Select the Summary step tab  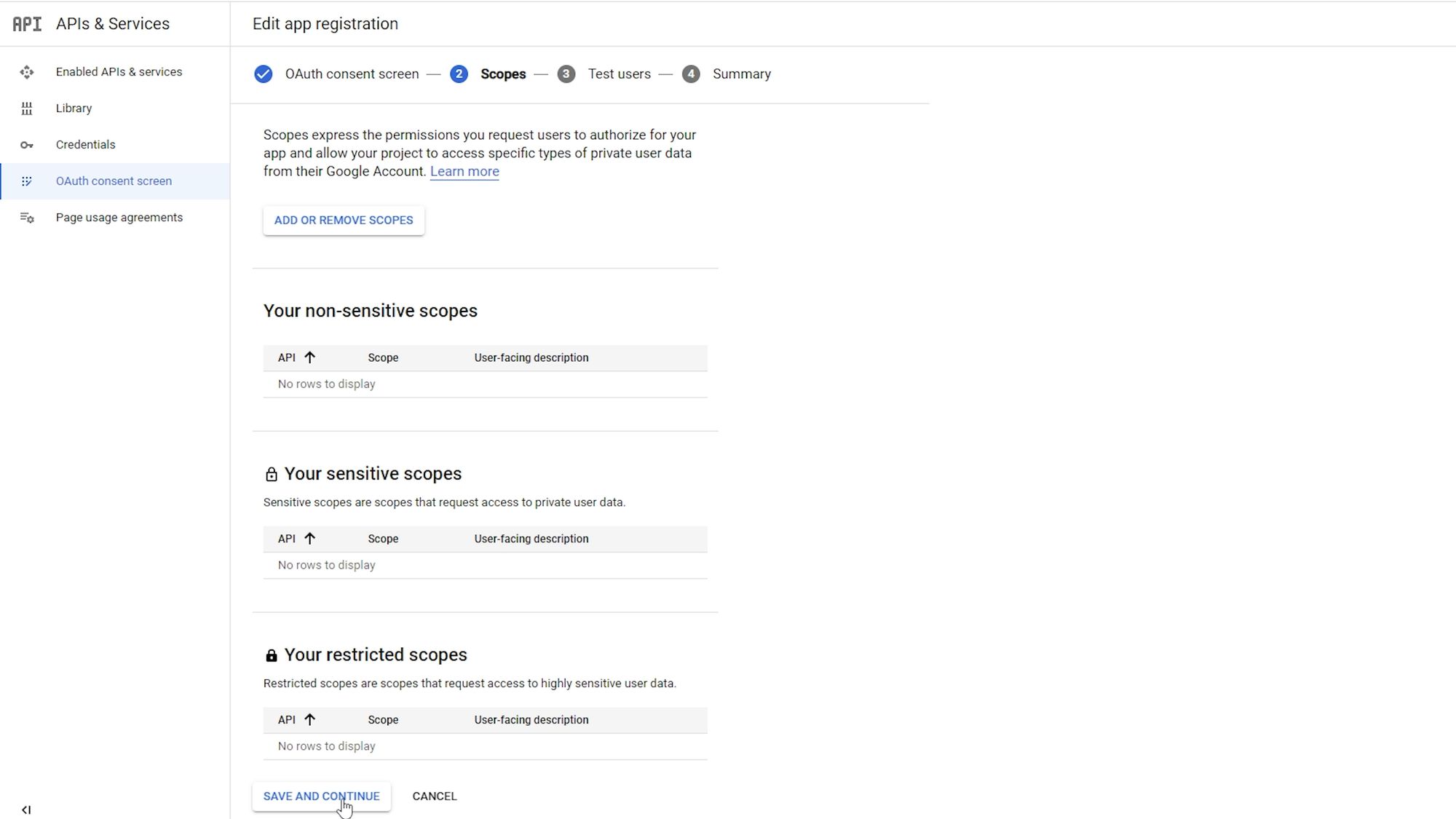point(742,74)
